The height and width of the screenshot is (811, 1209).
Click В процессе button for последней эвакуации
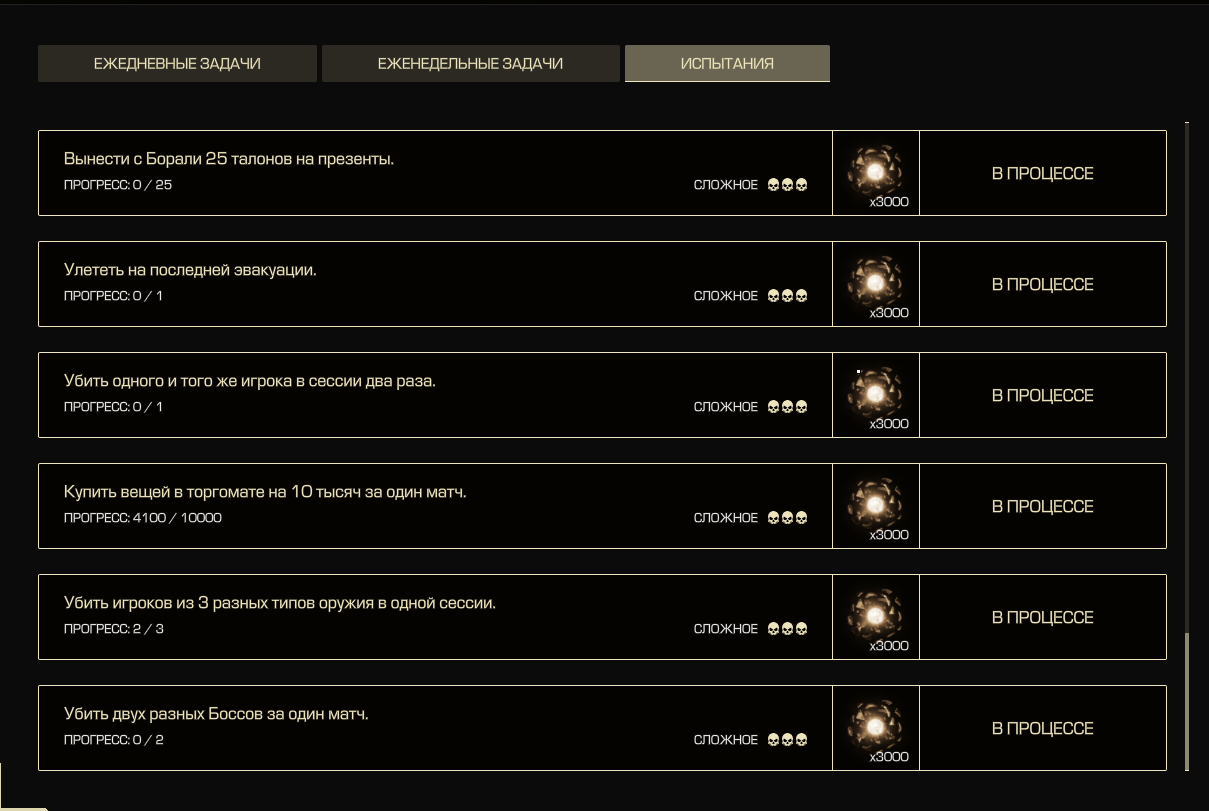coord(1042,284)
